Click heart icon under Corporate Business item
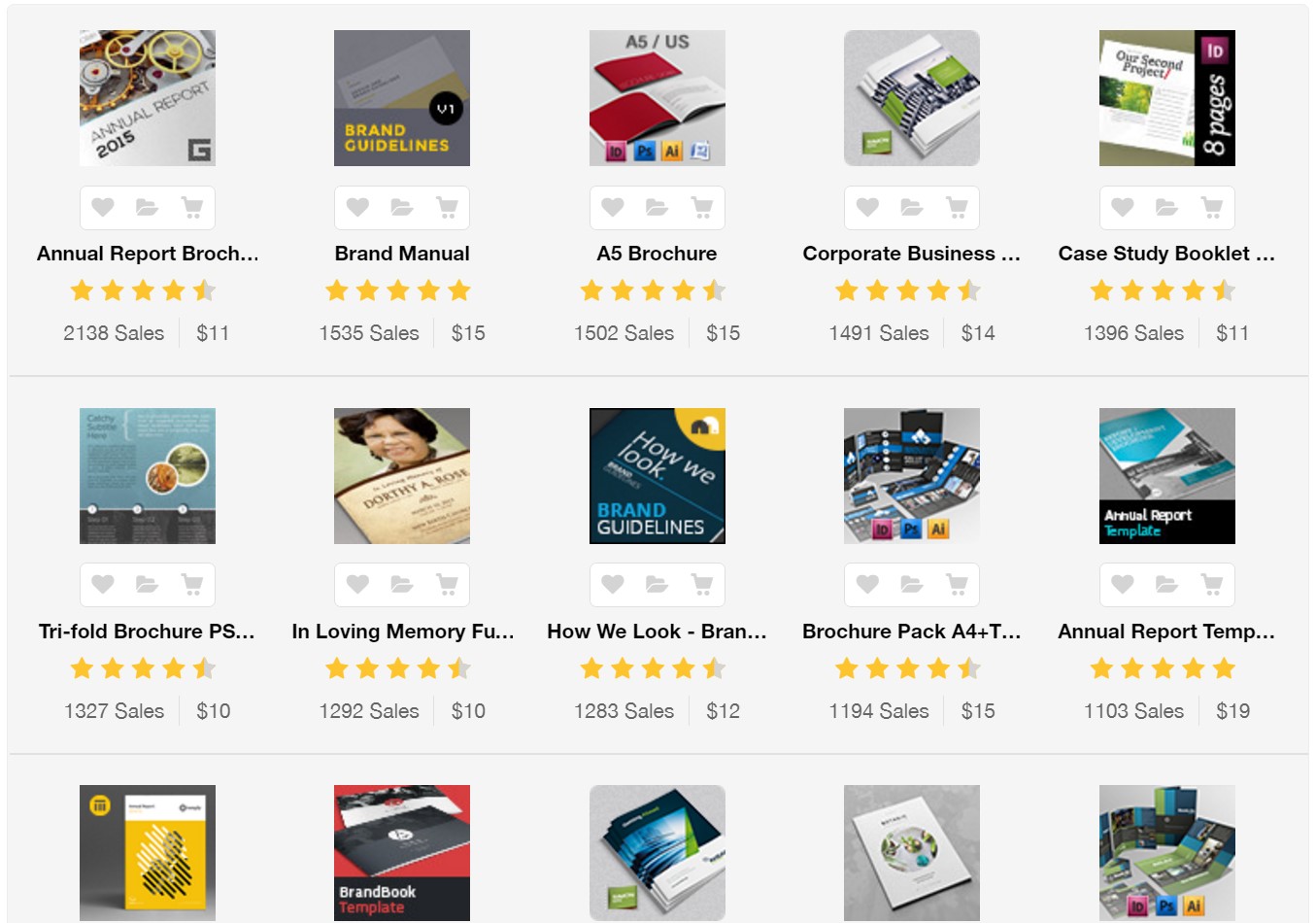 point(867,207)
